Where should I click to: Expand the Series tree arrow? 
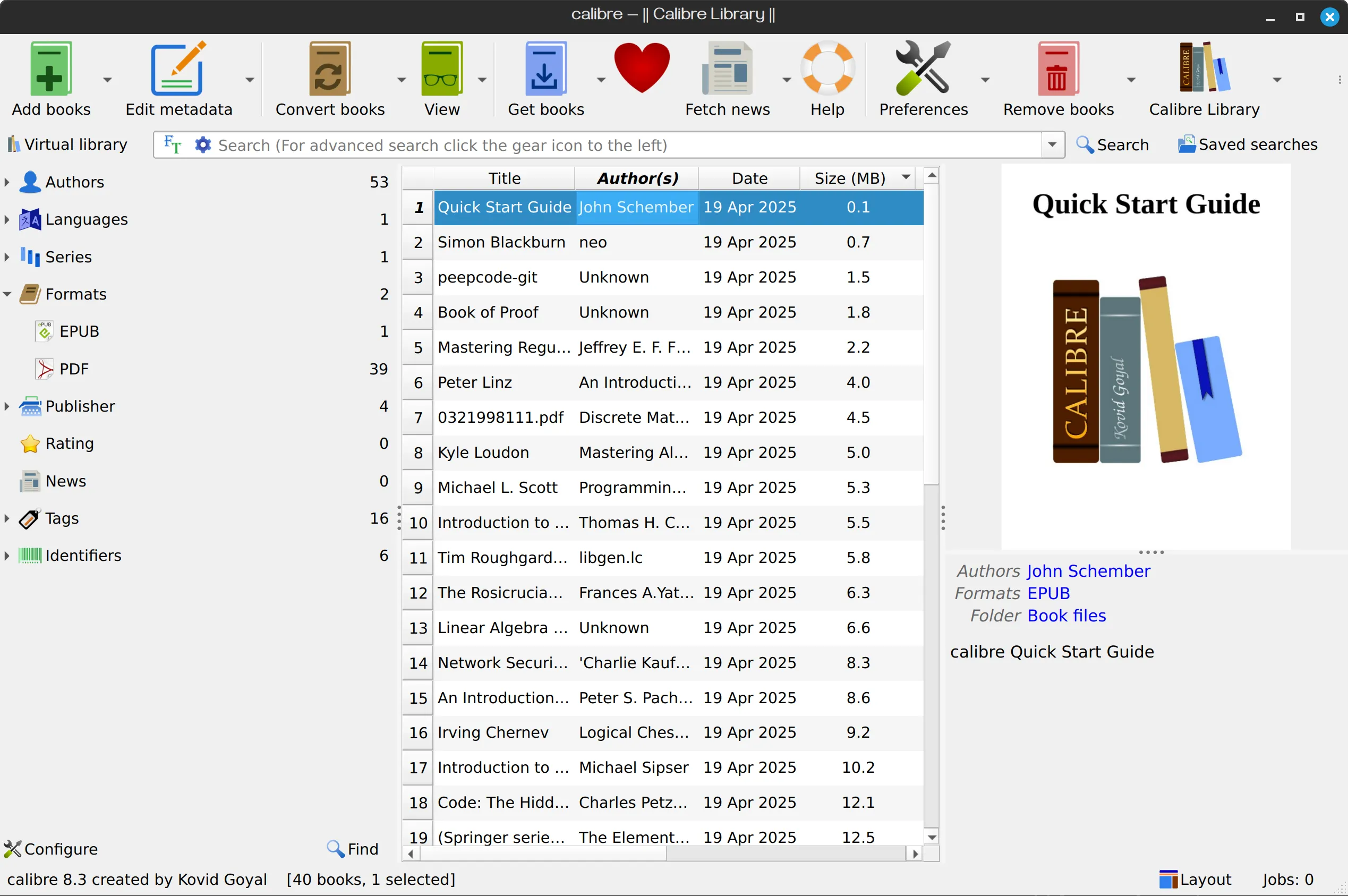pyautogui.click(x=7, y=257)
